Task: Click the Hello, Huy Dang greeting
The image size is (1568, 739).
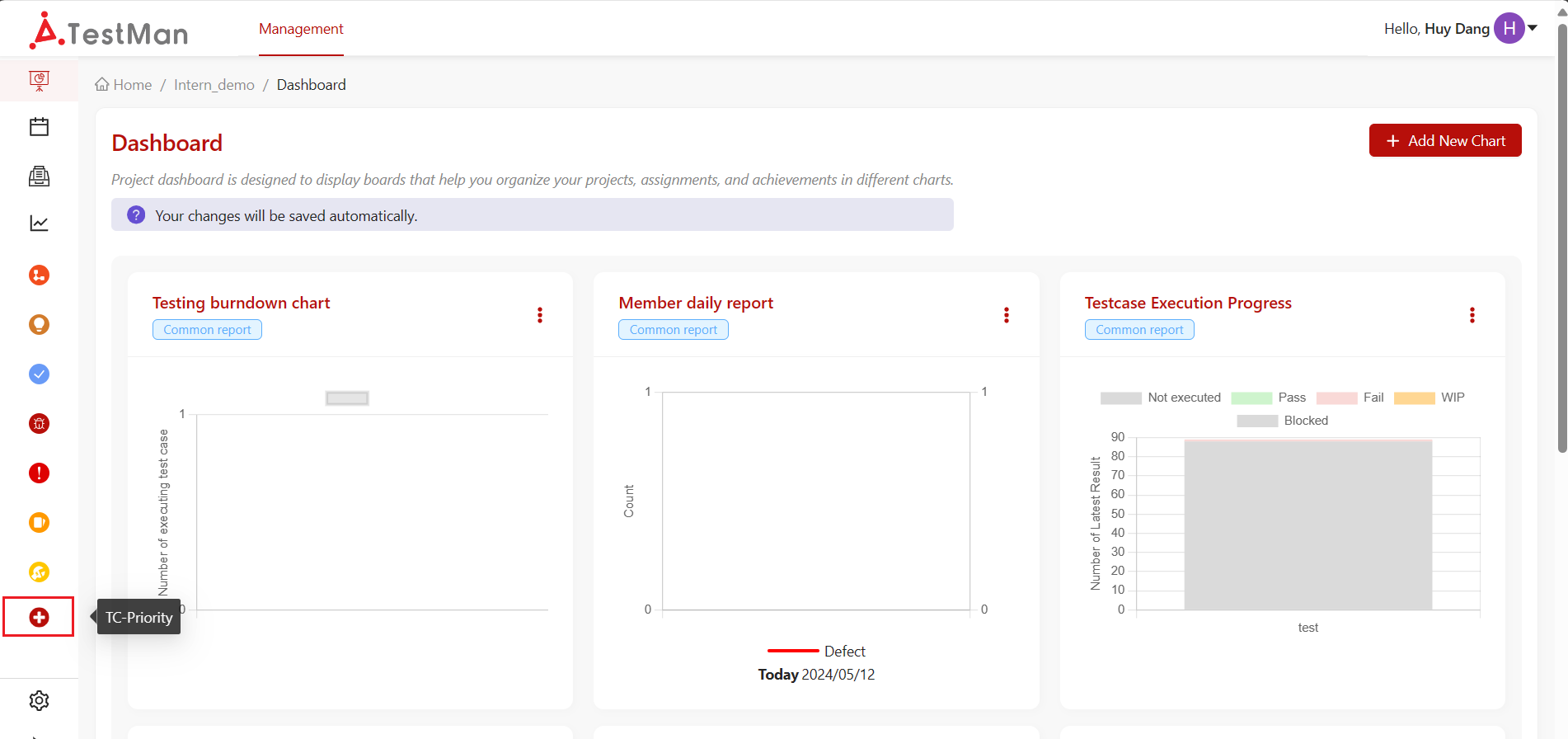Action: (1437, 29)
